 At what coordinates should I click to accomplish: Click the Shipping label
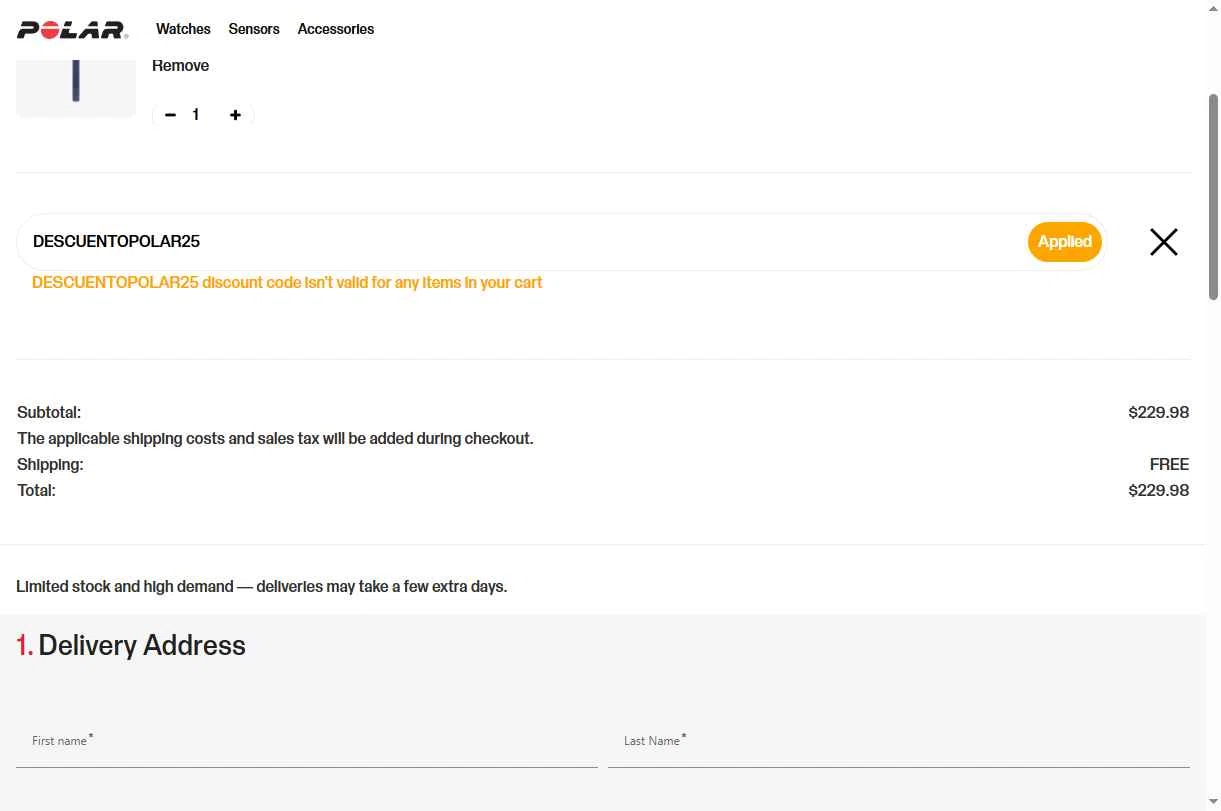[x=50, y=464]
